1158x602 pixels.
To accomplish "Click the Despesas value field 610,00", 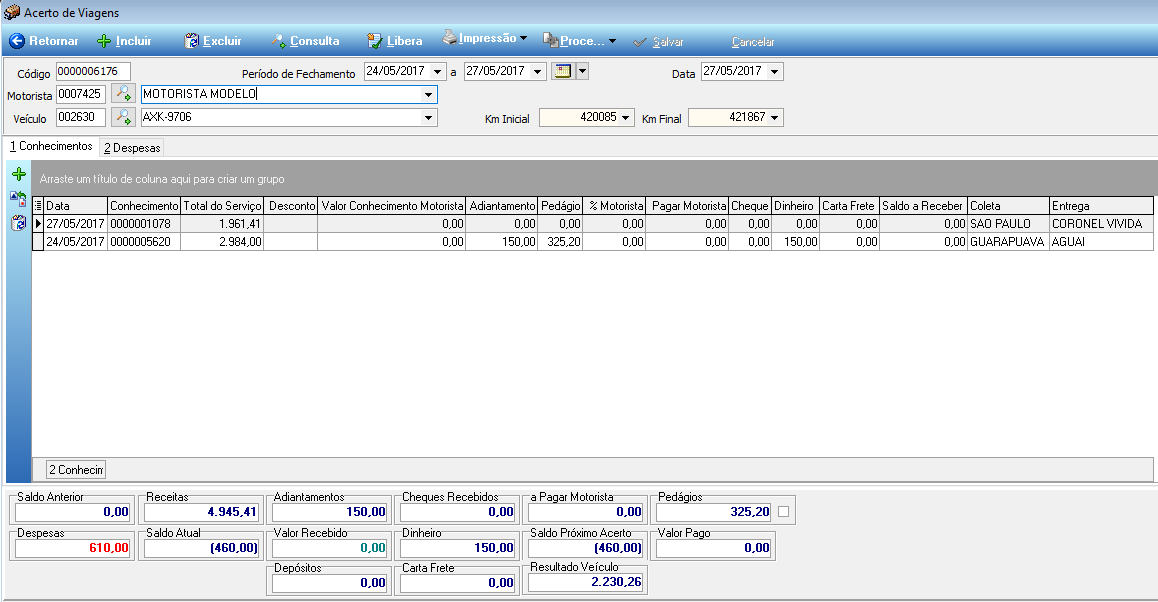I will [x=73, y=548].
